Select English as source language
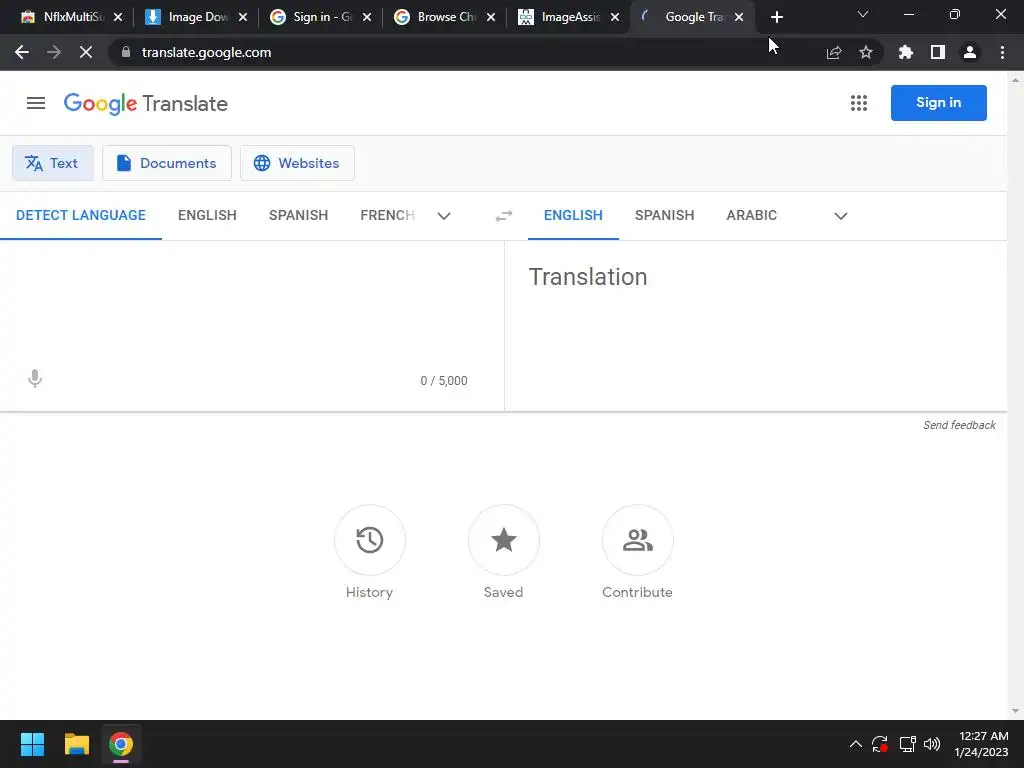The height and width of the screenshot is (768, 1024). (x=207, y=216)
